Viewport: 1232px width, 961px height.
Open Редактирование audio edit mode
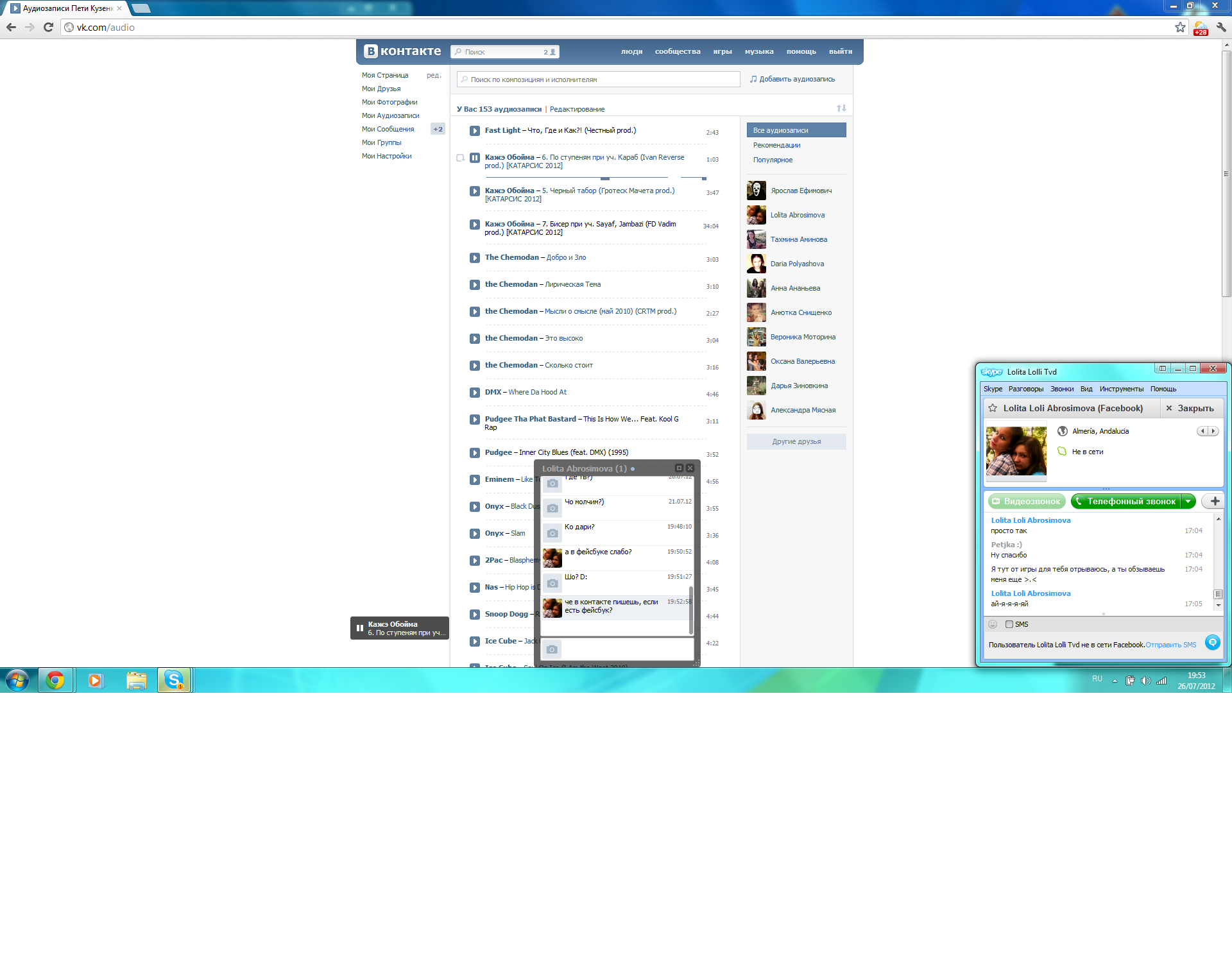(577, 110)
